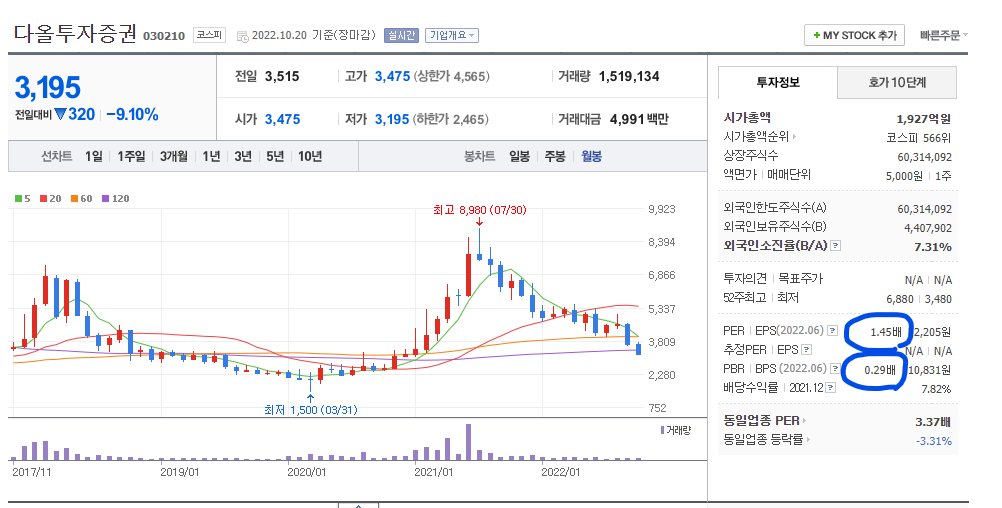Select the 3년 line chart range

243,157
